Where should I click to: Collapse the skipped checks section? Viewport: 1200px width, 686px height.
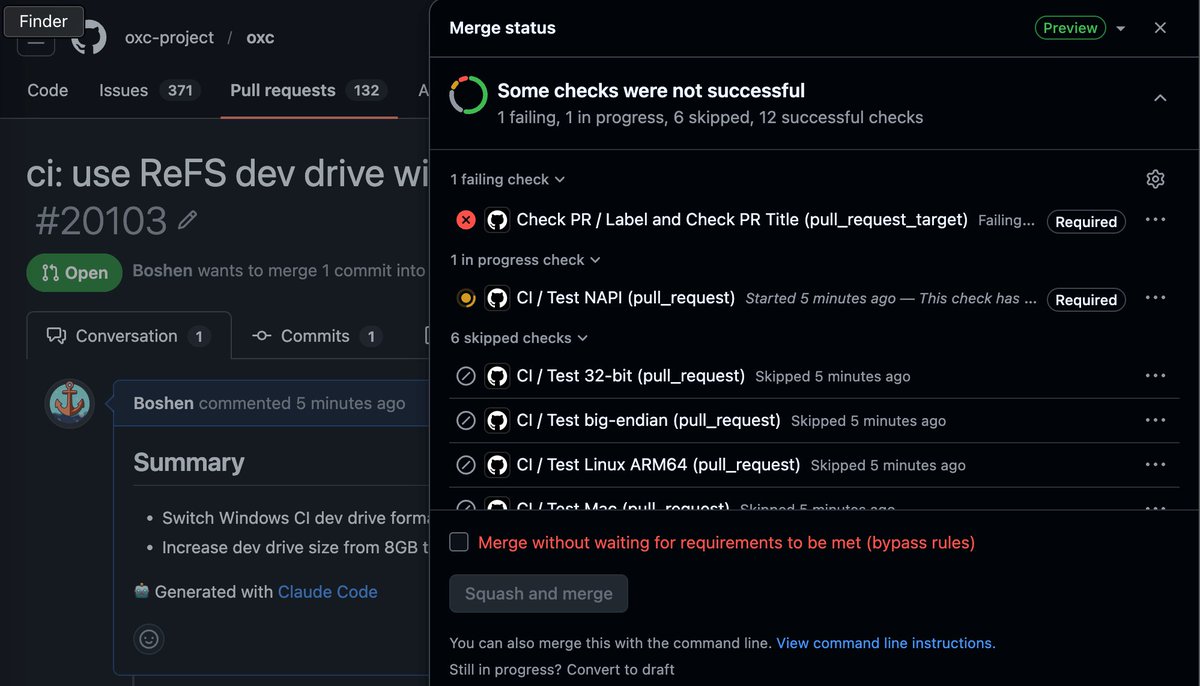[x=520, y=338]
